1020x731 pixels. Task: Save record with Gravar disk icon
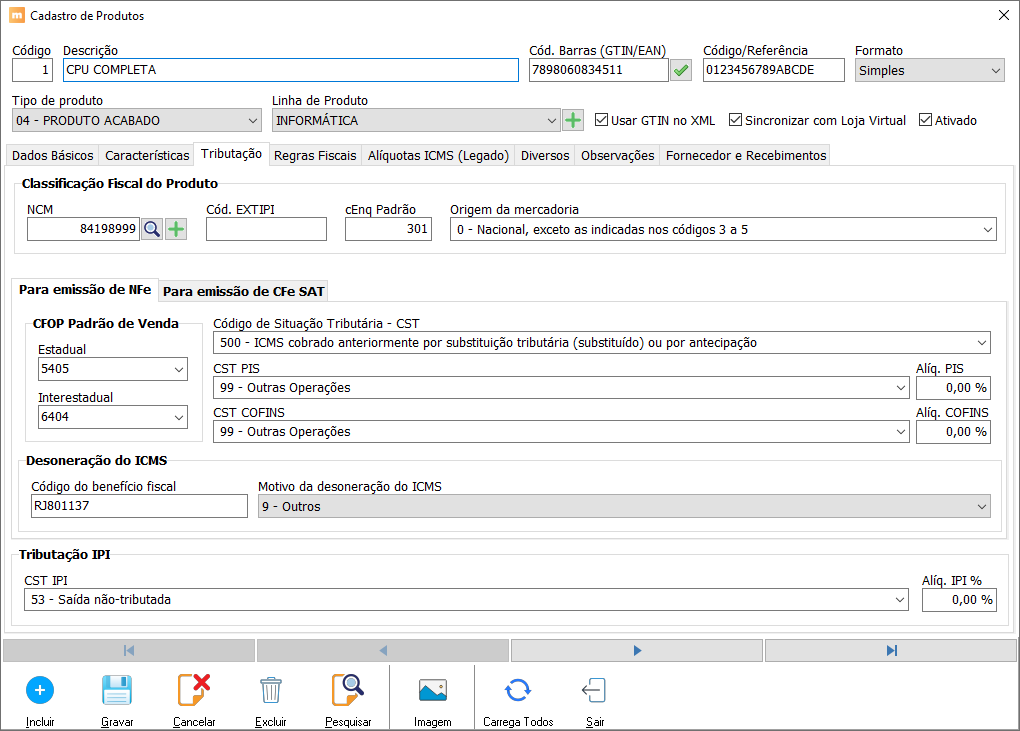point(117,690)
